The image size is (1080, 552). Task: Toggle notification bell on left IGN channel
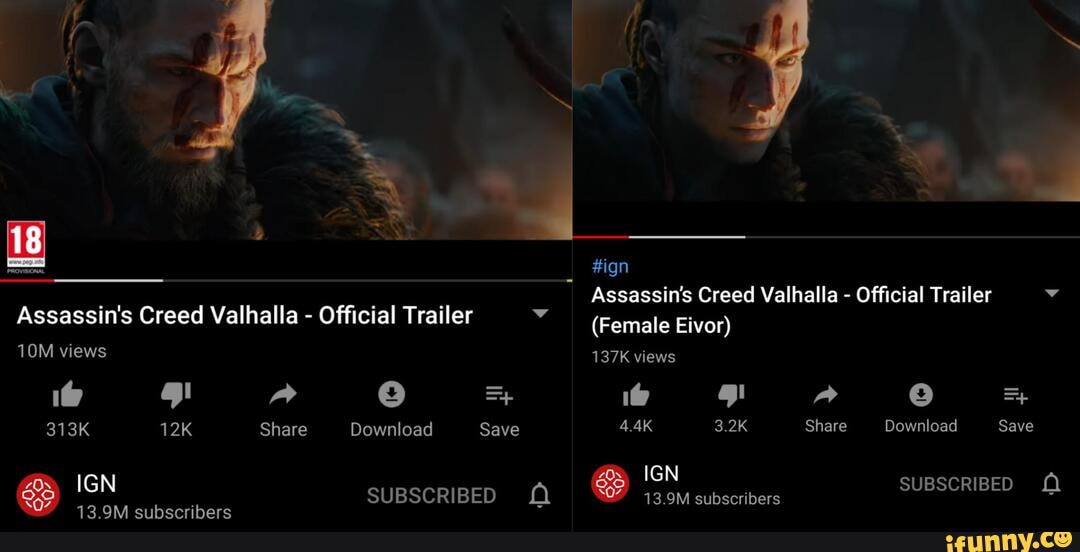click(x=539, y=495)
